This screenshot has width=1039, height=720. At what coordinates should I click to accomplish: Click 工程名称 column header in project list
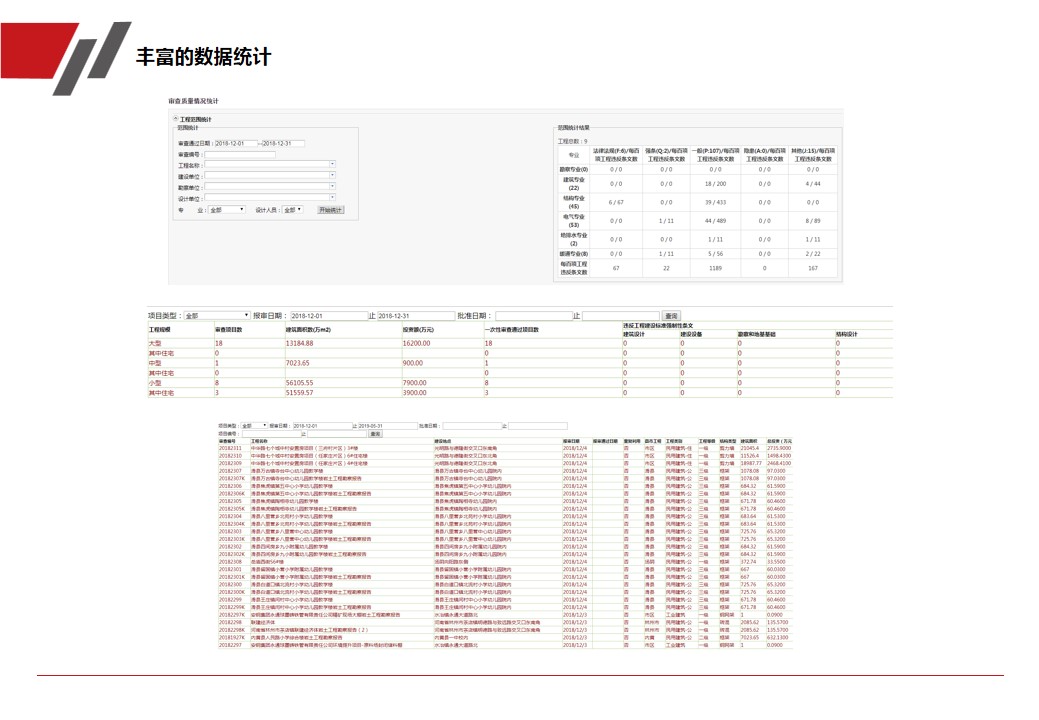[259, 441]
